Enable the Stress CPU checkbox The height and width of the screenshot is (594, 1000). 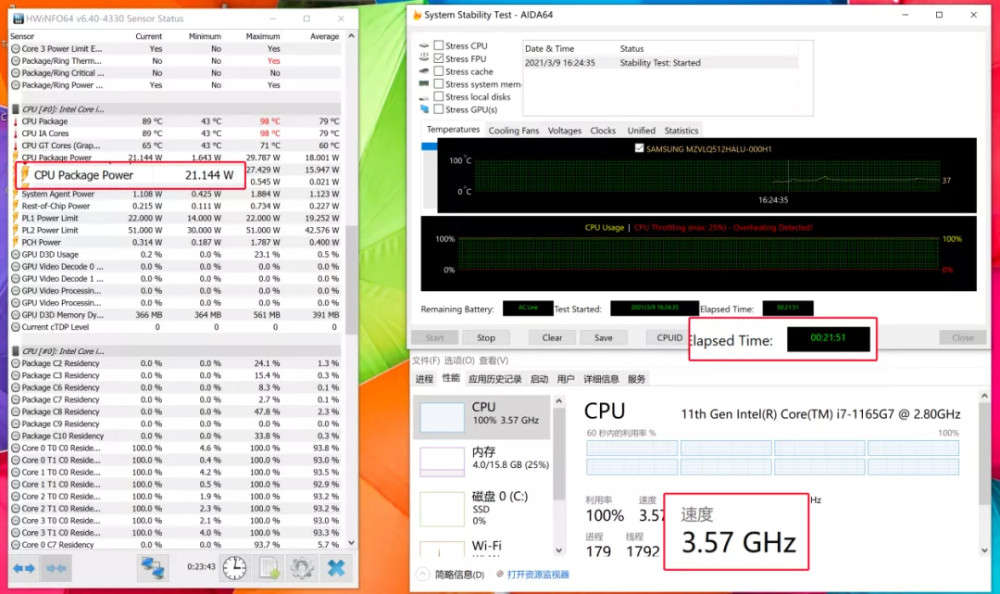pos(438,45)
